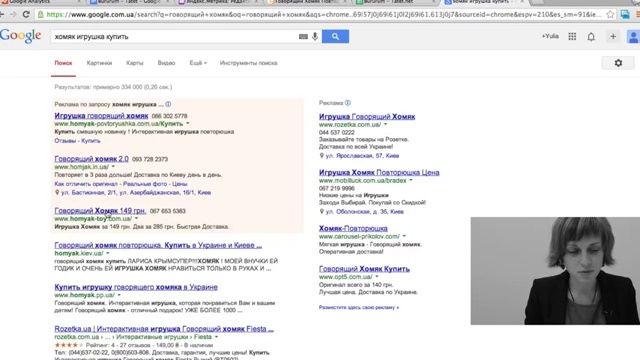
Task: Open the on-screen keyboard icon in search box
Action: click(303, 36)
